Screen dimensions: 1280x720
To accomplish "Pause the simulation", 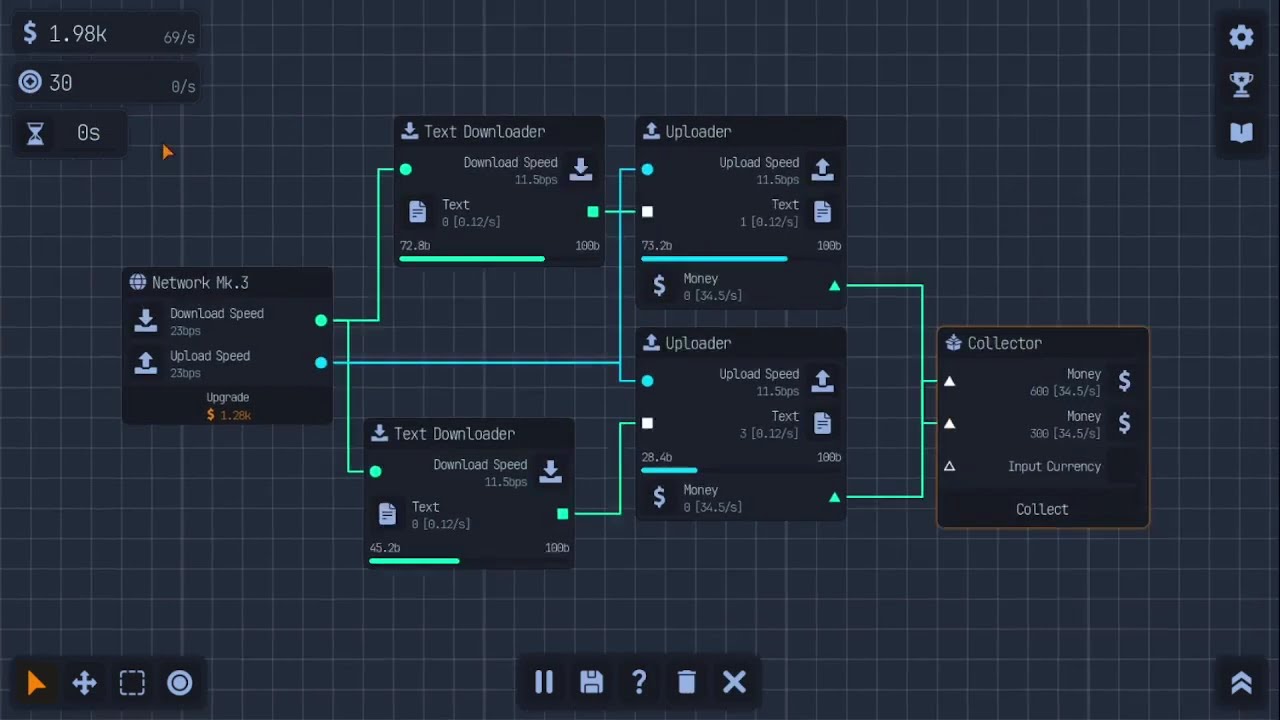I will click(544, 682).
